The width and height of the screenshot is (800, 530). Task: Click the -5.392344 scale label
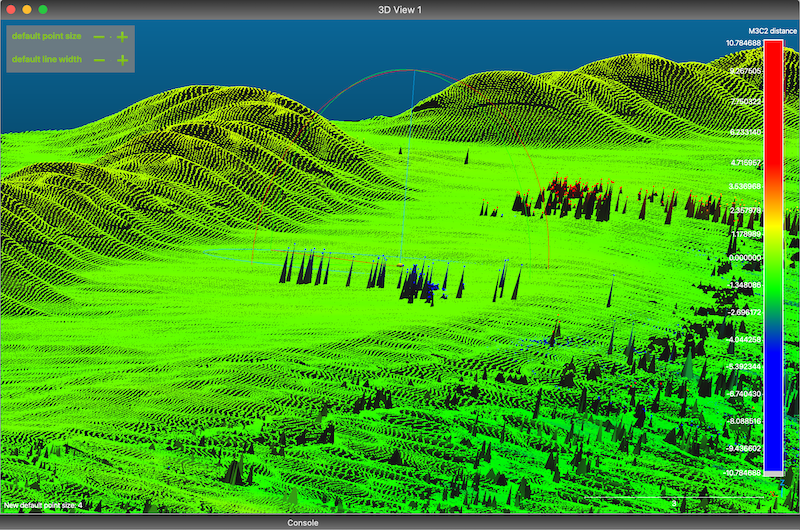tap(743, 367)
